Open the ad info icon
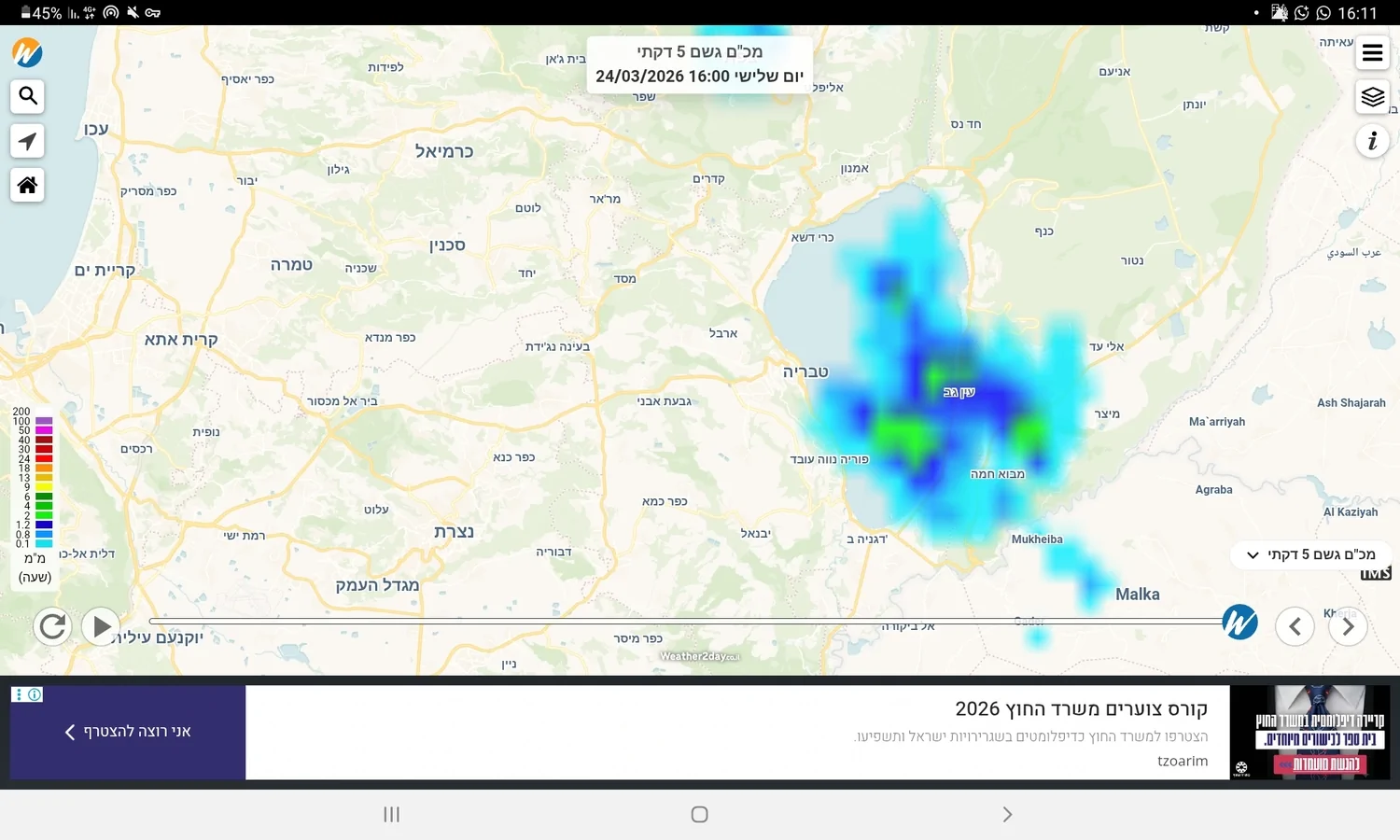This screenshot has width=1400, height=840. (x=35, y=694)
